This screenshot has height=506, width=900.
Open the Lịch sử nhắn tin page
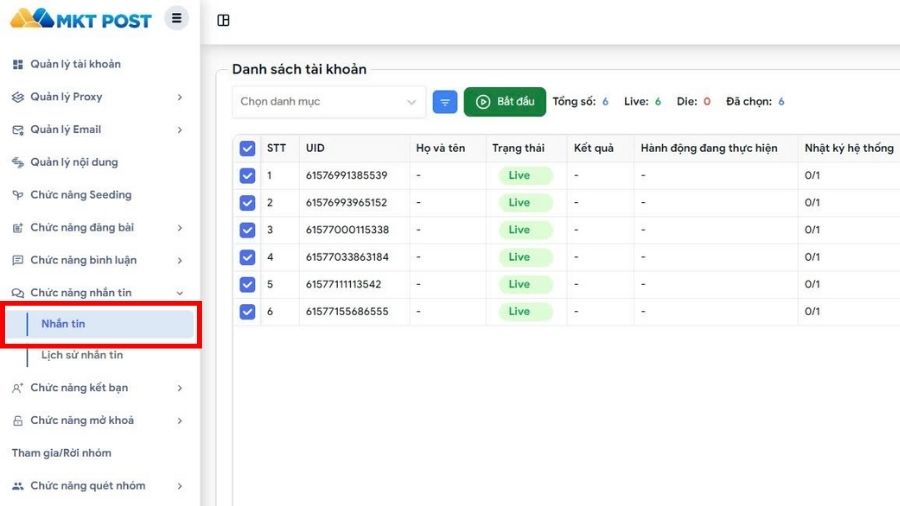82,355
